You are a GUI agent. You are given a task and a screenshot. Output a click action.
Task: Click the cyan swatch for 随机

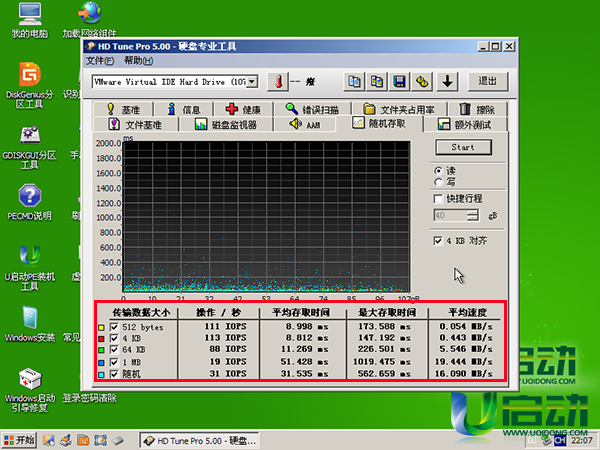click(101, 375)
